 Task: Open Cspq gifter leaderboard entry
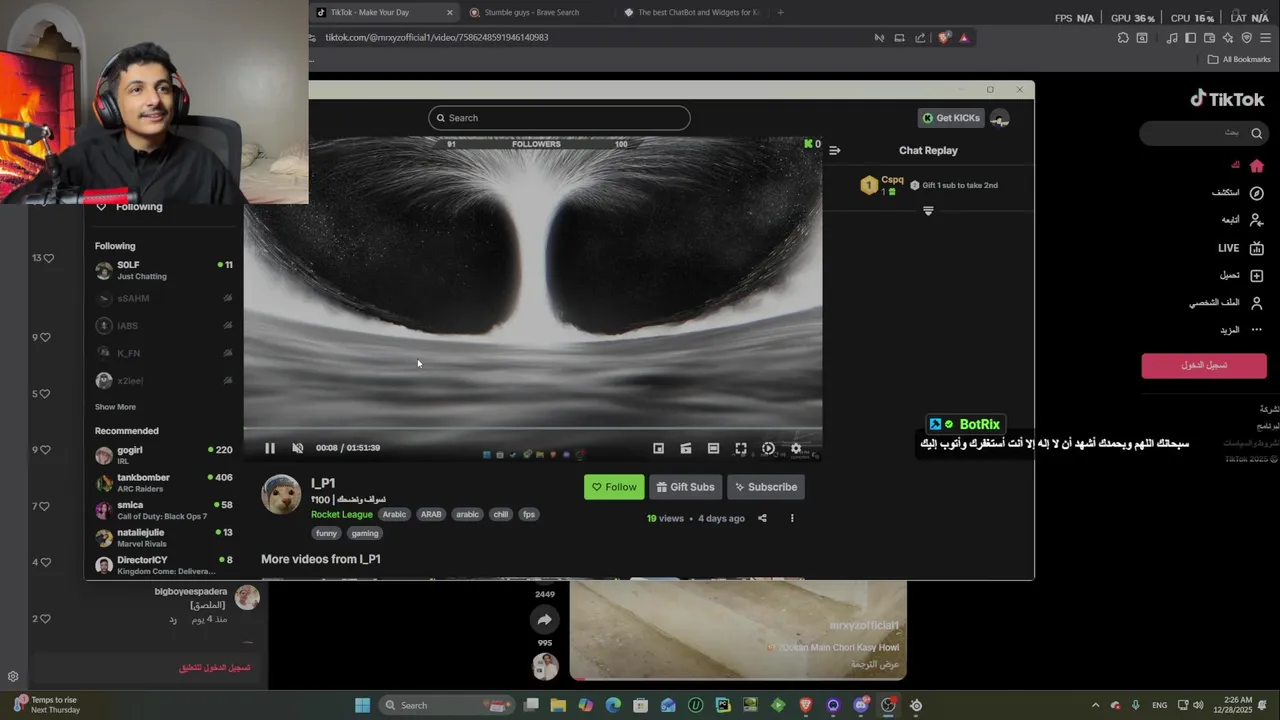[883, 185]
